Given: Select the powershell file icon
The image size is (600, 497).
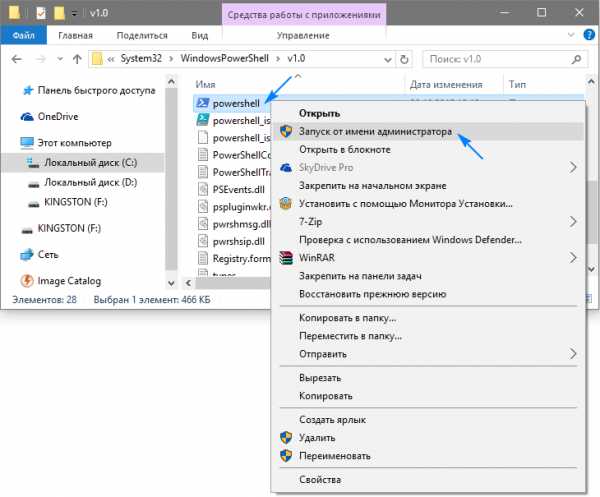Looking at the screenshot, I should click(x=202, y=103).
